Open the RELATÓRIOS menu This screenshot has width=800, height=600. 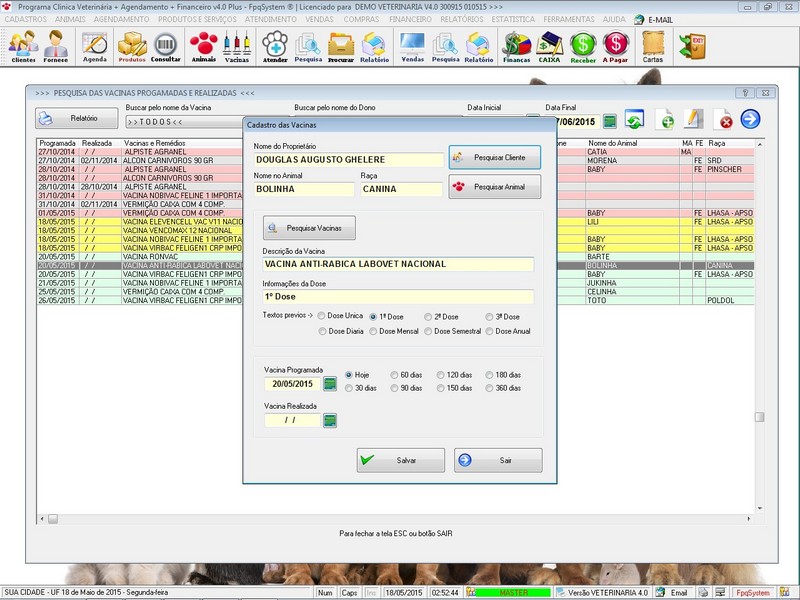pyautogui.click(x=462, y=19)
